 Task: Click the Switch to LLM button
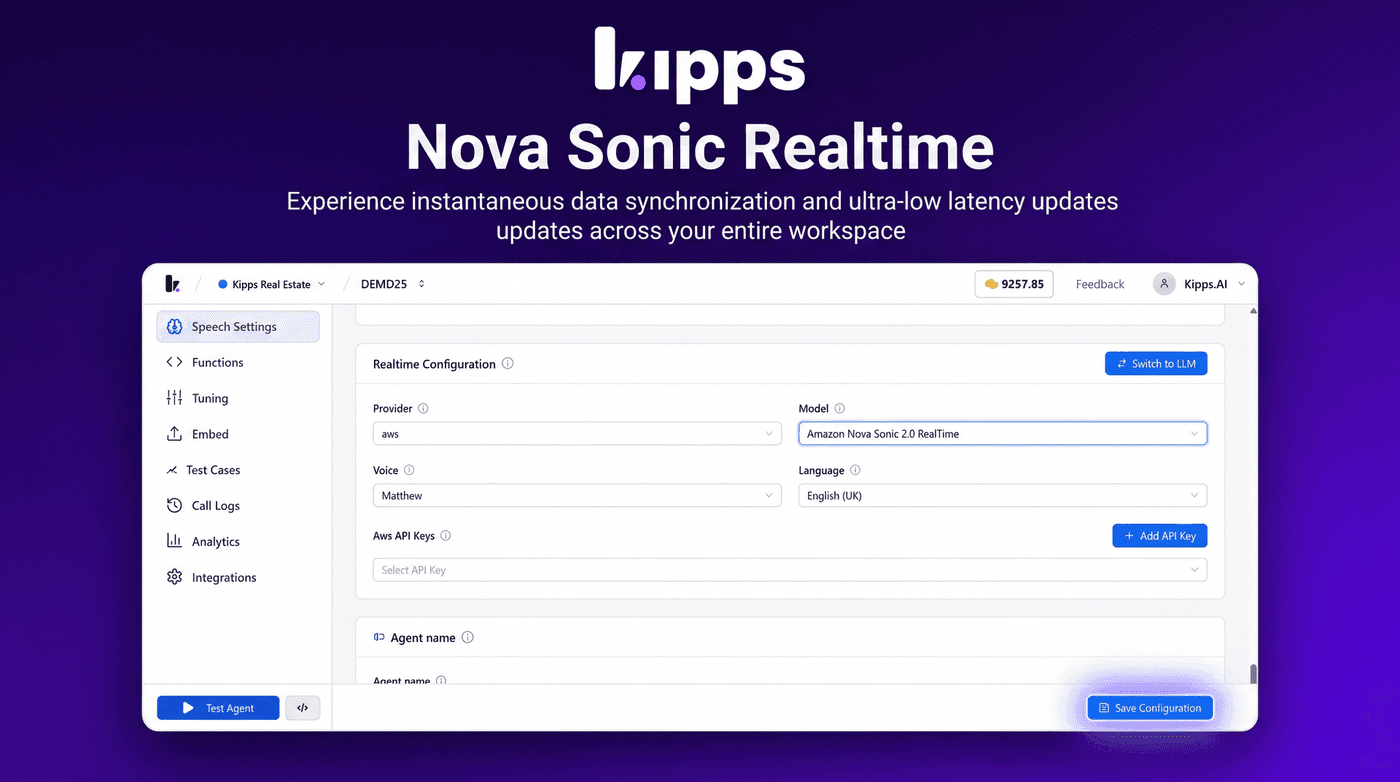(1156, 364)
